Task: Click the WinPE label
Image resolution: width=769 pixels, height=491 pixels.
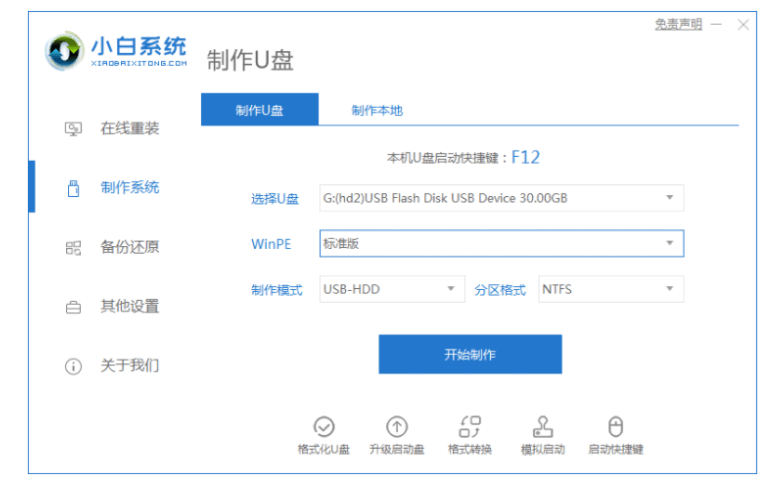Action: point(271,244)
